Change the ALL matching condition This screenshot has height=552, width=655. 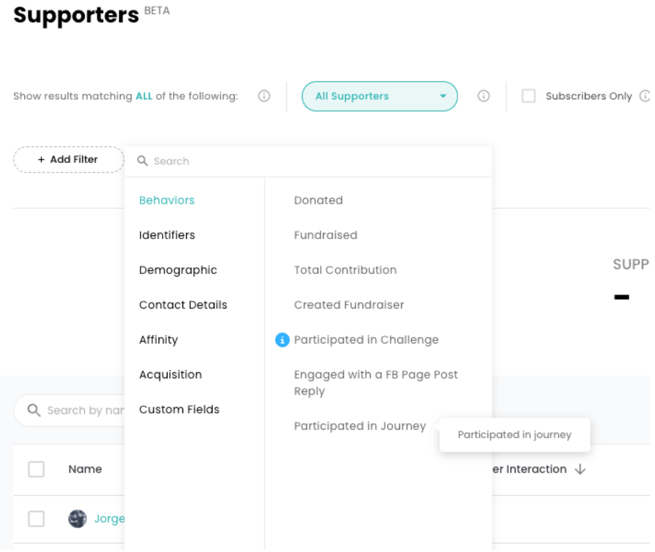pyautogui.click(x=144, y=97)
